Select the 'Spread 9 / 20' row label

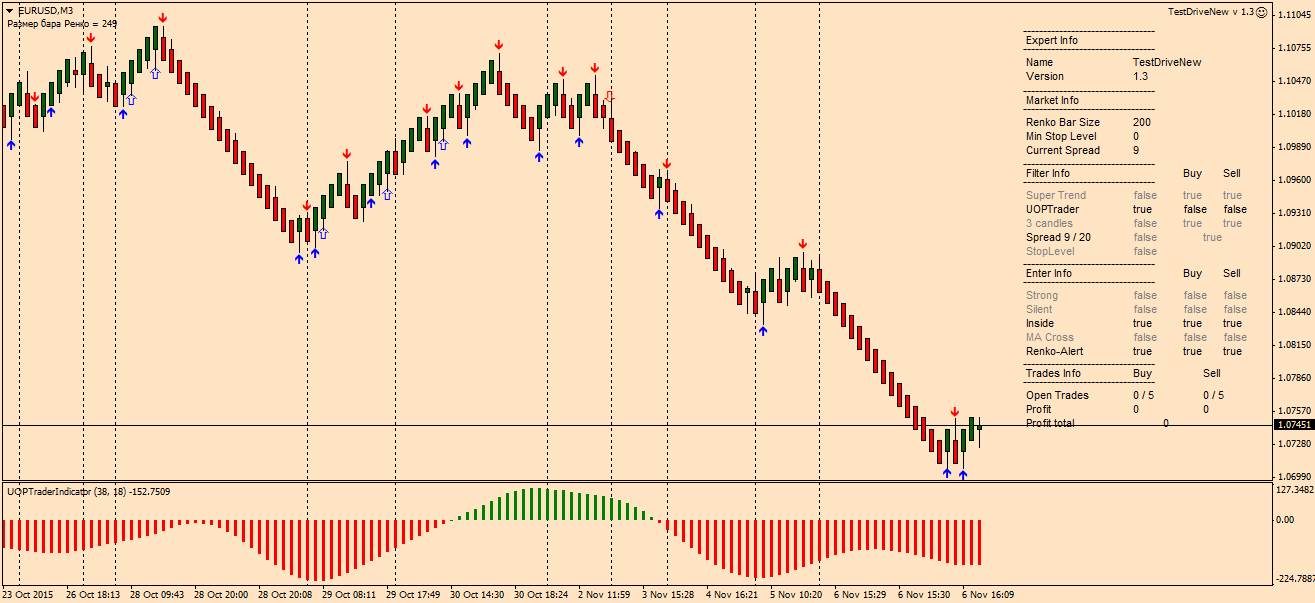click(x=1058, y=237)
